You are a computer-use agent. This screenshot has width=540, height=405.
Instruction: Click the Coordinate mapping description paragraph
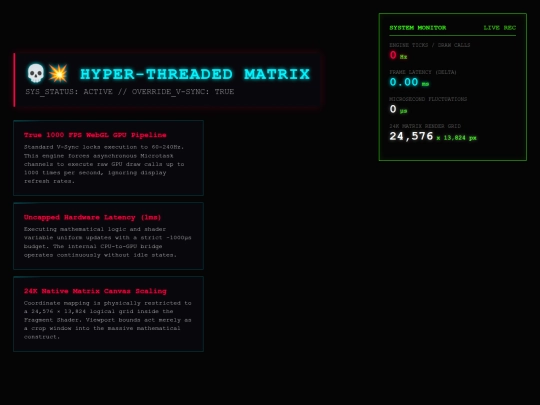[x=107, y=320]
